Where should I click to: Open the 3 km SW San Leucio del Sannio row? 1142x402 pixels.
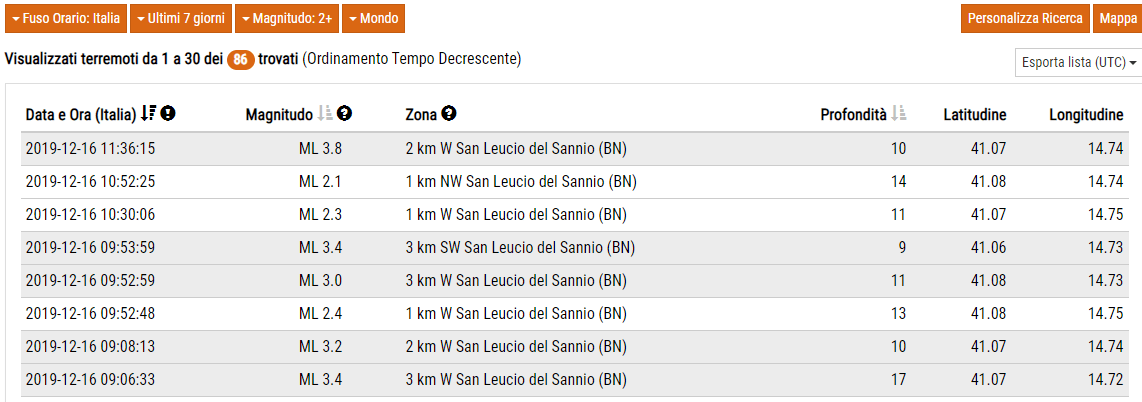point(520,247)
